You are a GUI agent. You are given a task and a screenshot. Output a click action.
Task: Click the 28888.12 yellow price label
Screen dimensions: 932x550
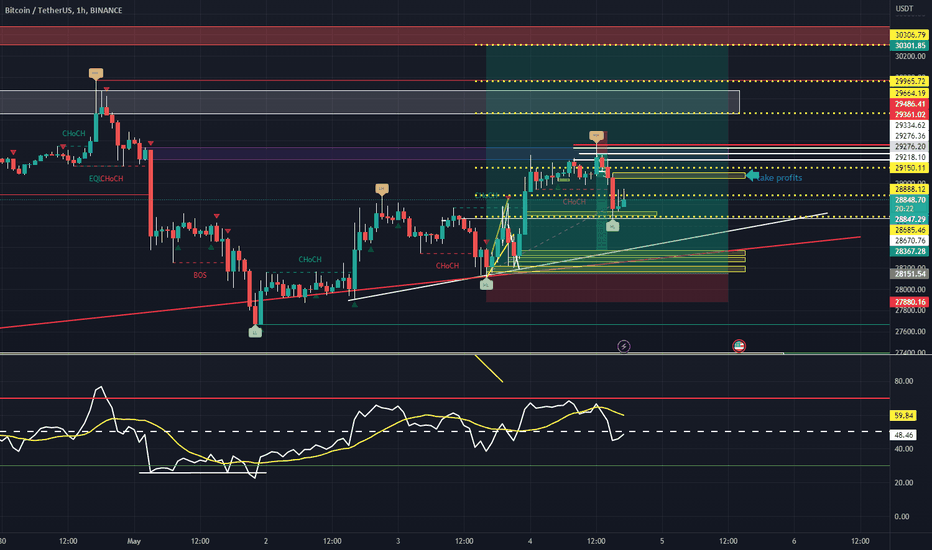click(909, 189)
